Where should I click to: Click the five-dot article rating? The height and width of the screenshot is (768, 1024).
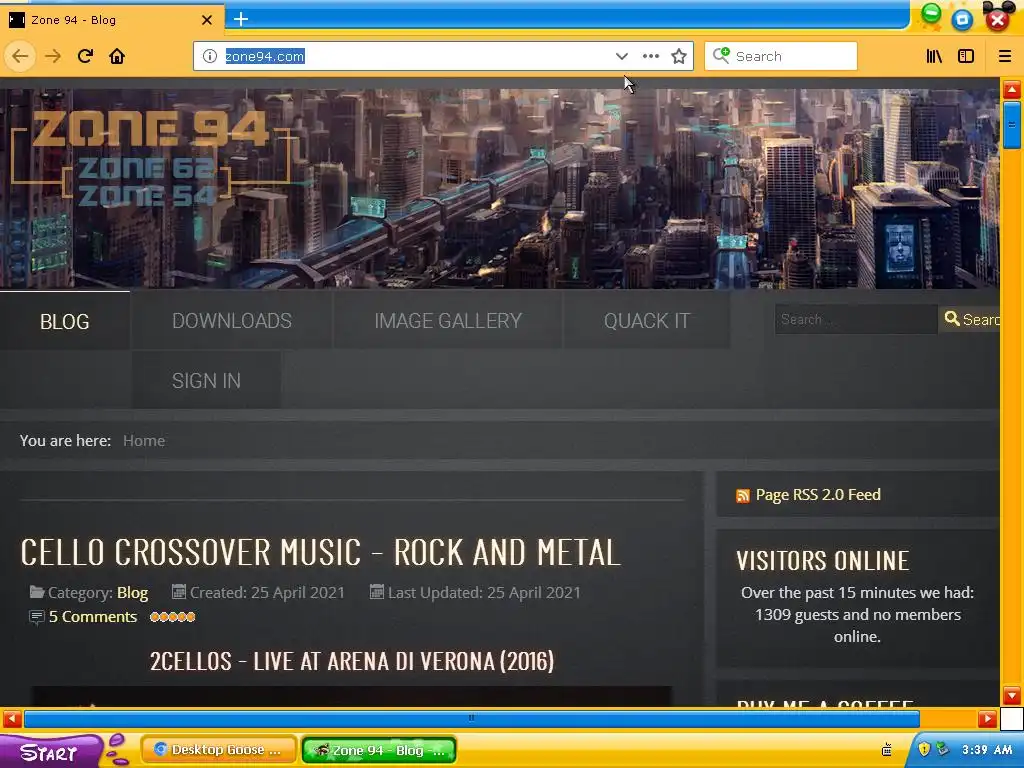[x=172, y=616]
